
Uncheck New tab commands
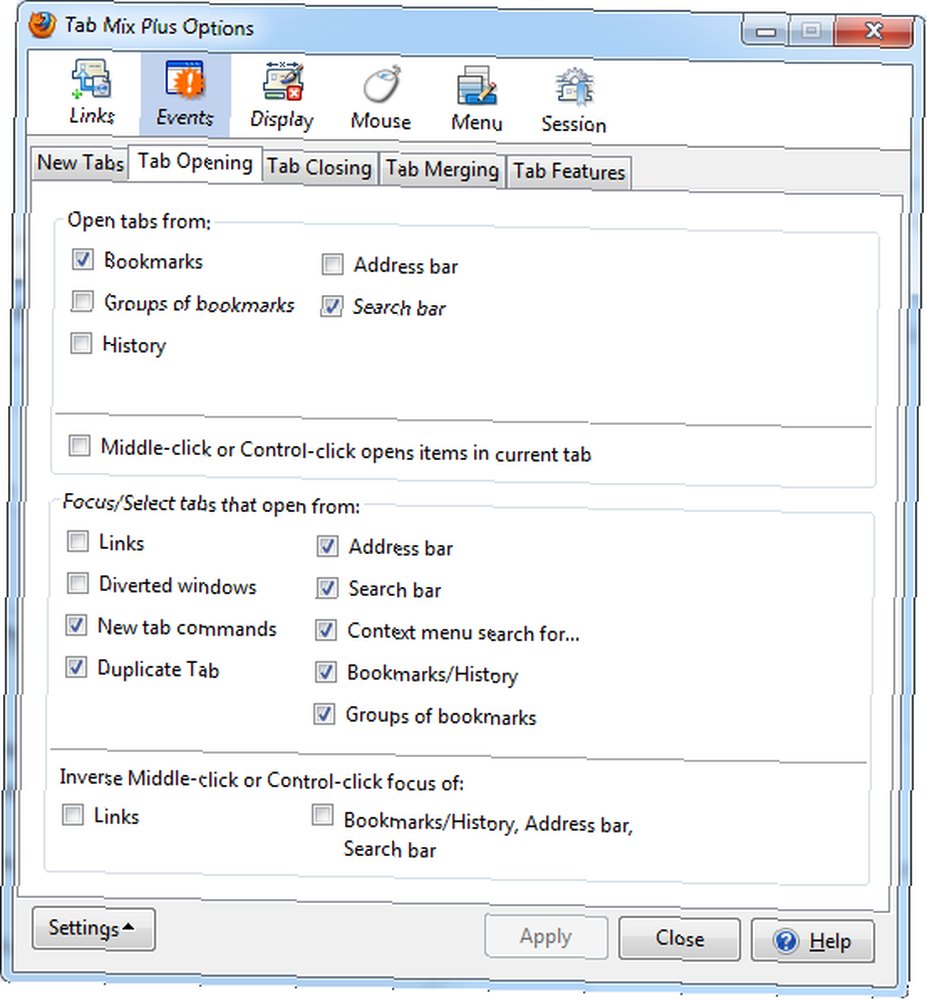77,625
